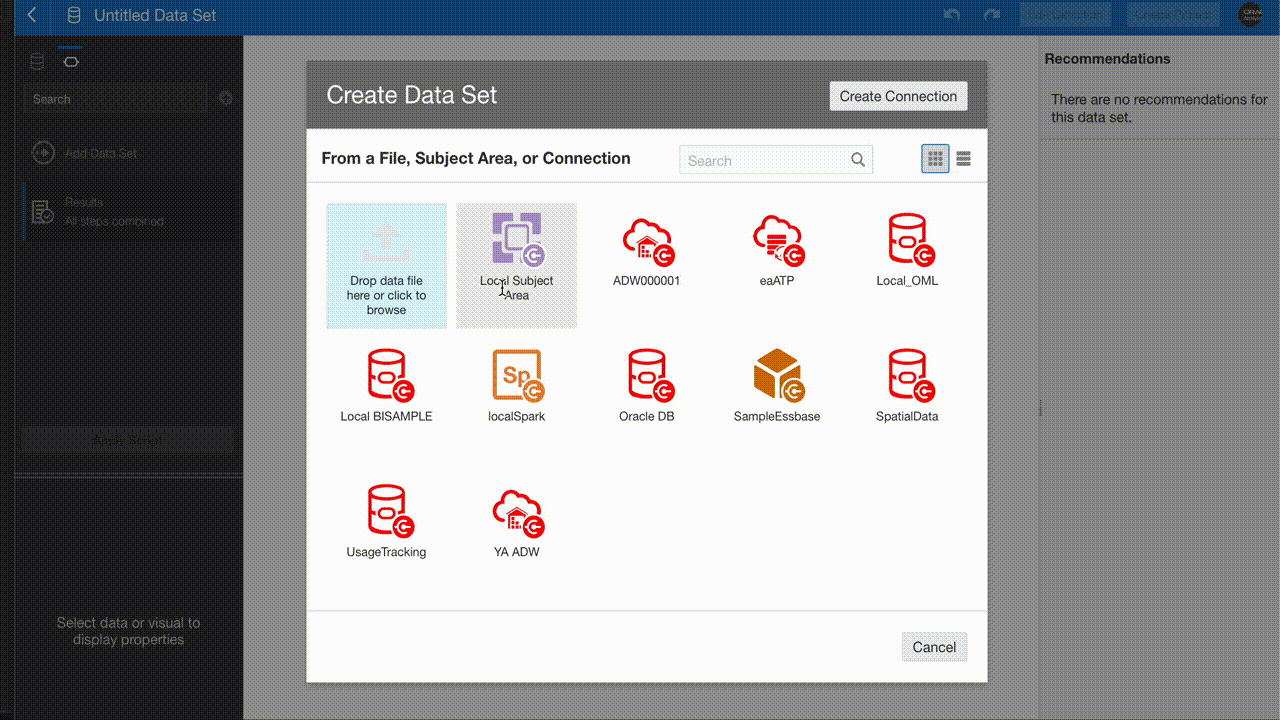Switch to list view of connections

pos(963,159)
